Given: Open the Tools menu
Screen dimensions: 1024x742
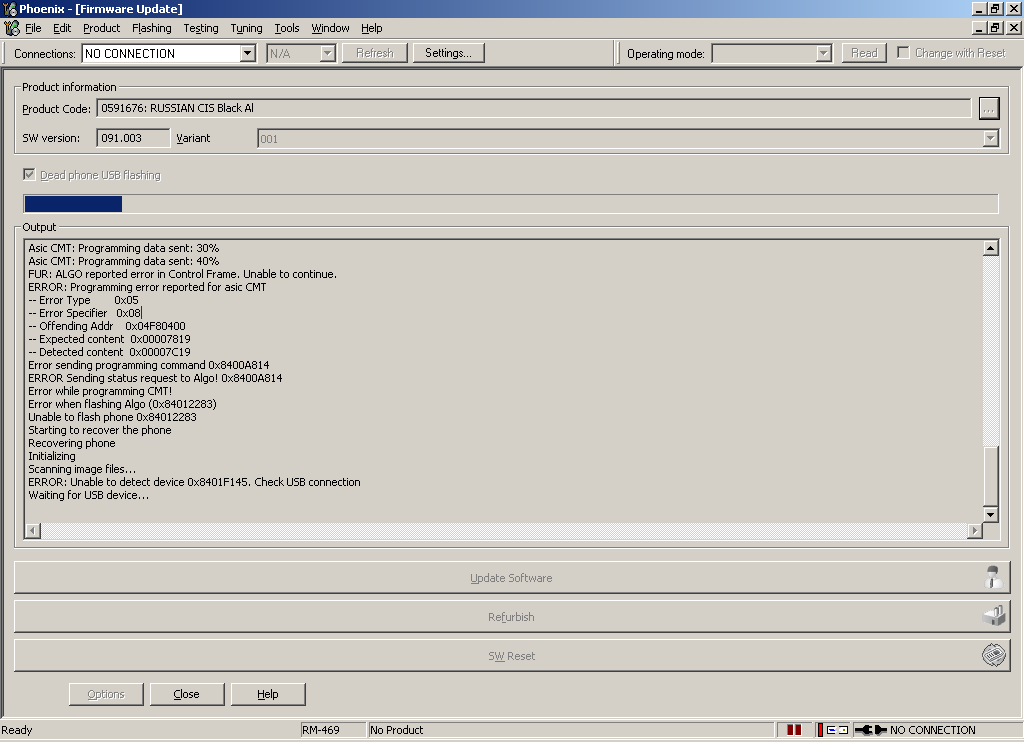Looking at the screenshot, I should [x=287, y=28].
